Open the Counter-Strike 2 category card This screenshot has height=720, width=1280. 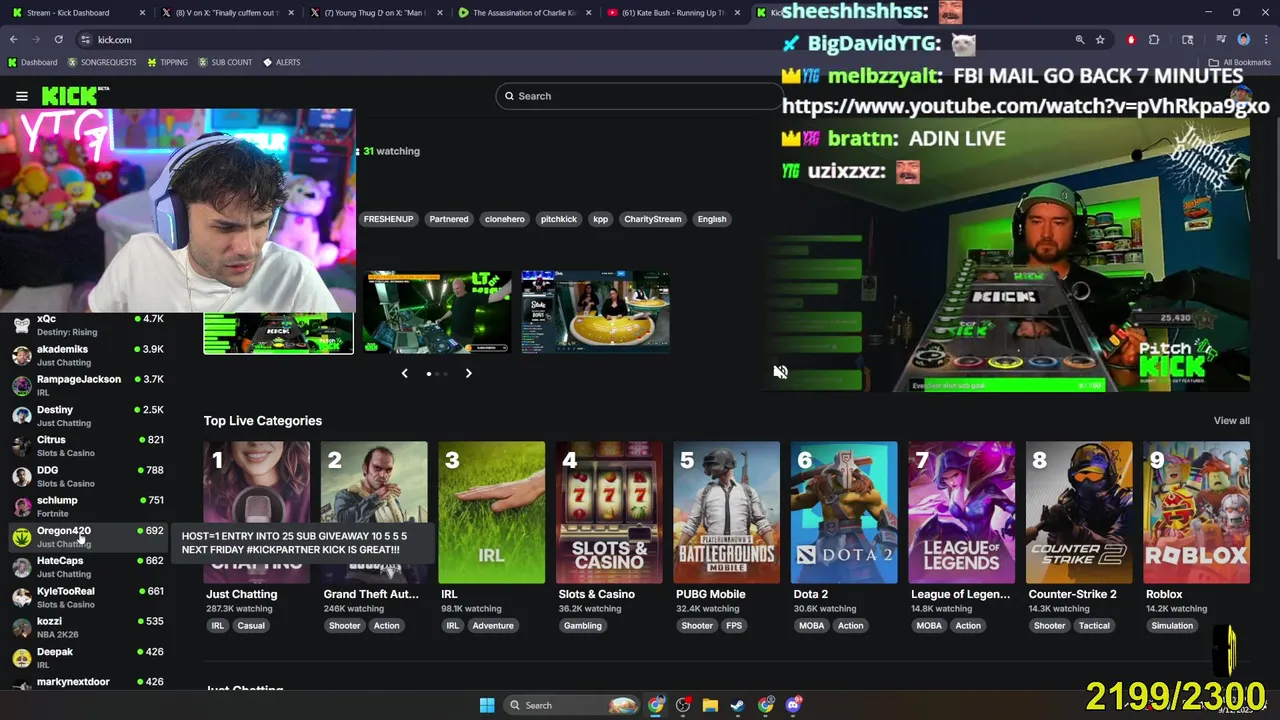1079,512
